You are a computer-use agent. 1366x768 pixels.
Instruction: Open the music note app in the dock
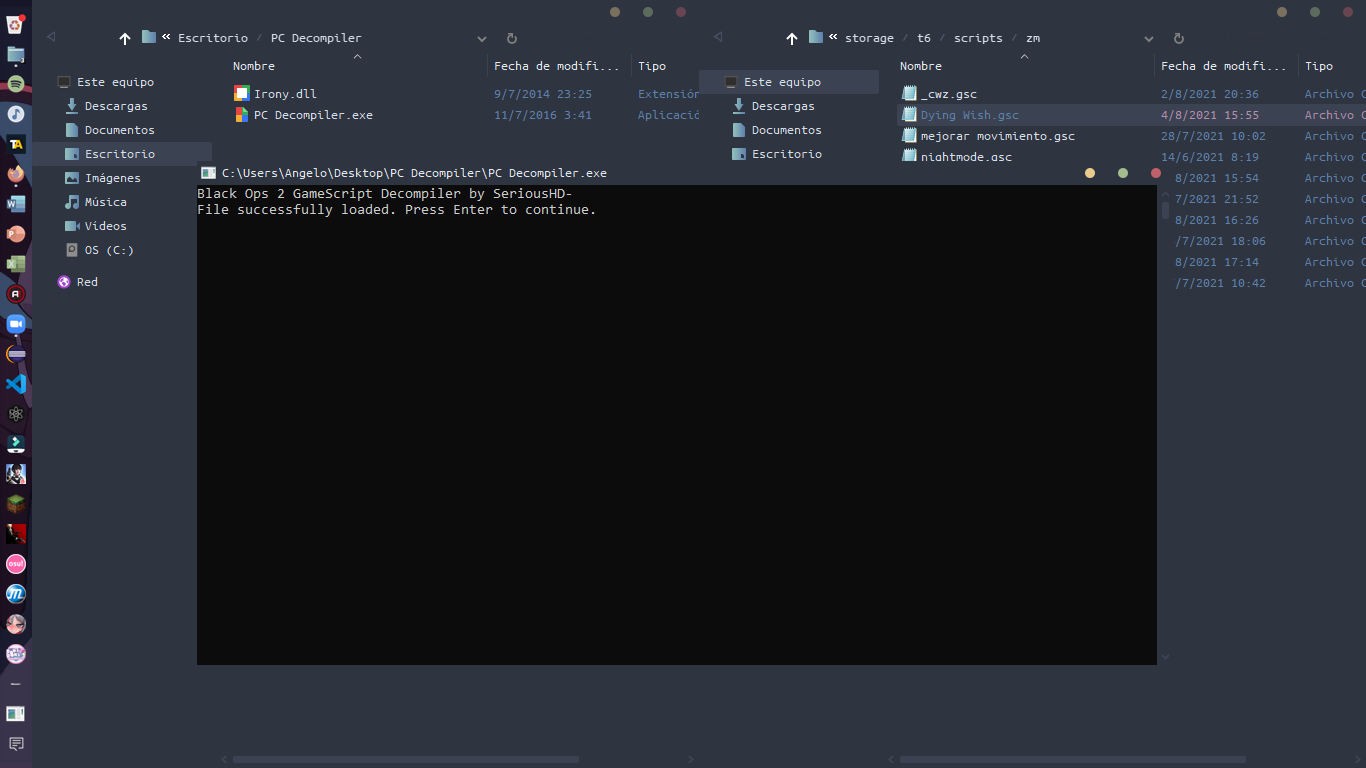click(16, 114)
